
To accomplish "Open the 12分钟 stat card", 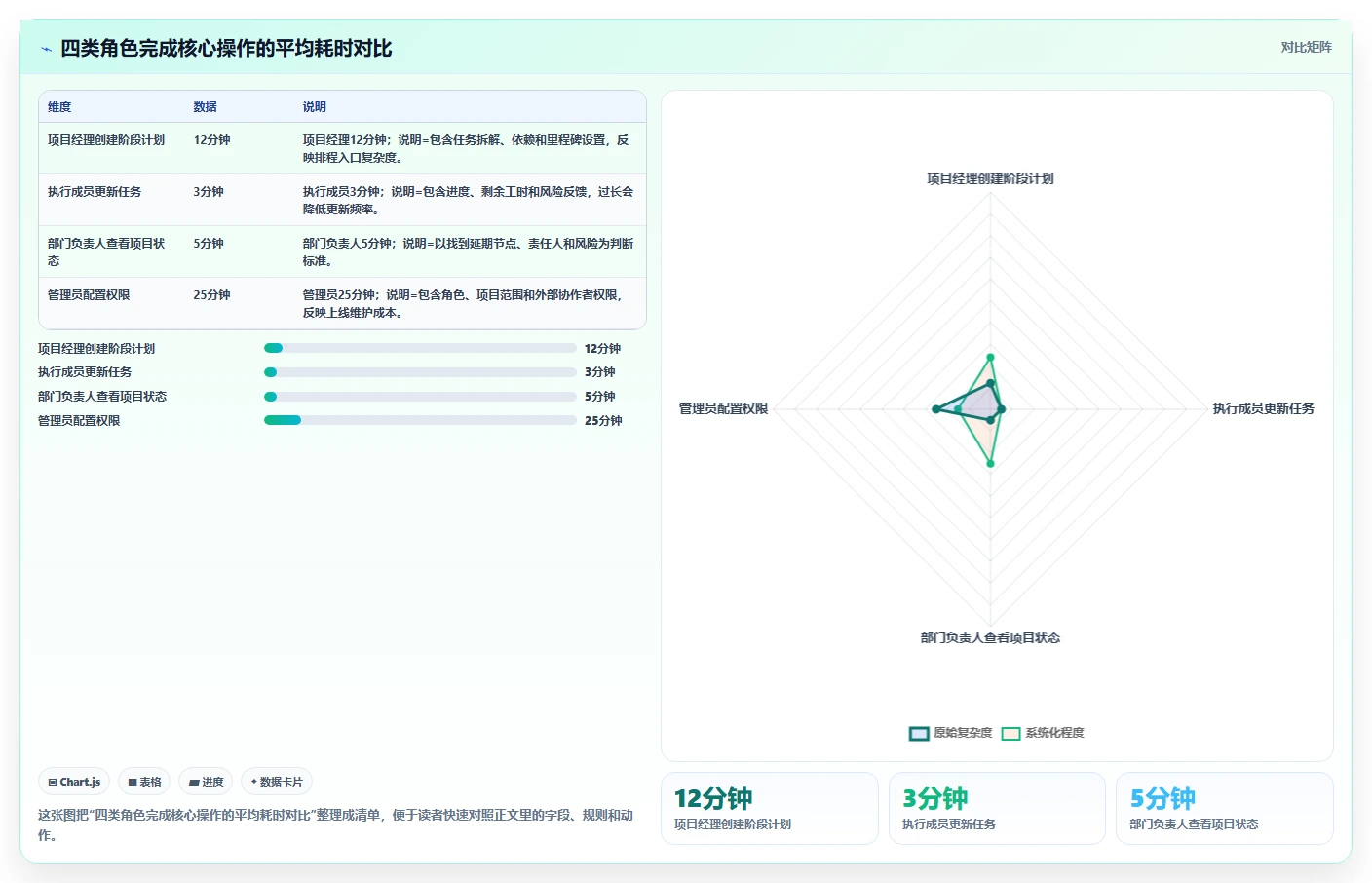I will 770,808.
